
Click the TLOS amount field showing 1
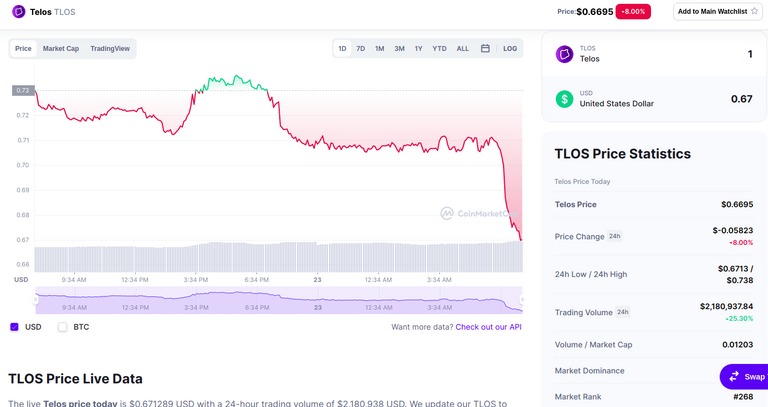749,54
